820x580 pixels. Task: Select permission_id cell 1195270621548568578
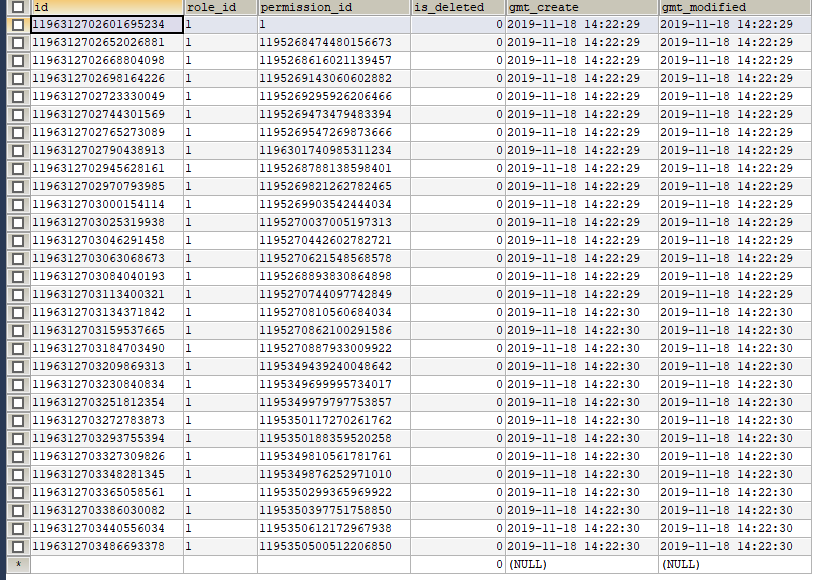click(x=334, y=258)
